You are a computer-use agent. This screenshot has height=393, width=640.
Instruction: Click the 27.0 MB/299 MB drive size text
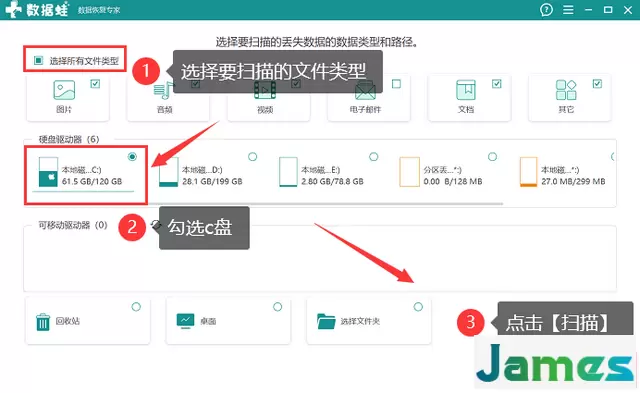pyautogui.click(x=573, y=181)
